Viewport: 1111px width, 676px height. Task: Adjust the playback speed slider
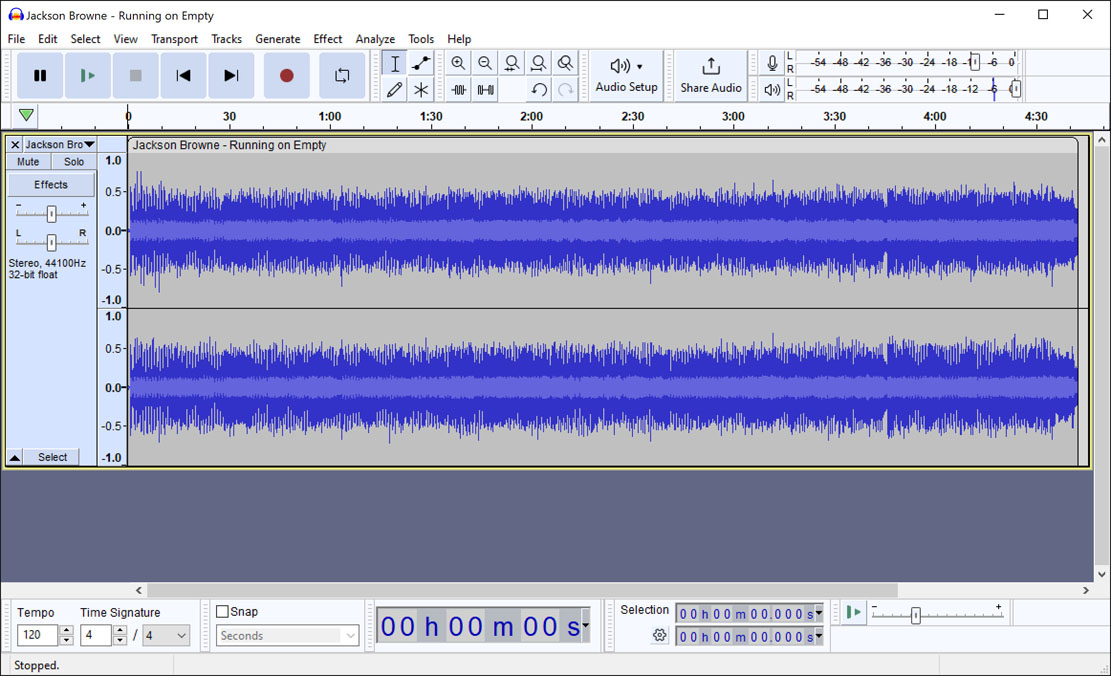point(915,615)
